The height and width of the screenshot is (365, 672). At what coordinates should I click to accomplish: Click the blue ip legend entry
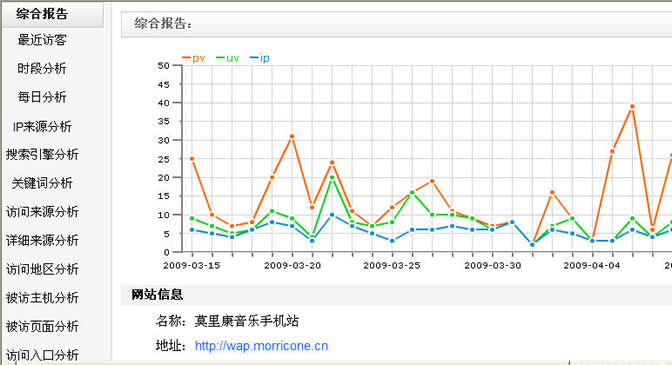pos(260,58)
